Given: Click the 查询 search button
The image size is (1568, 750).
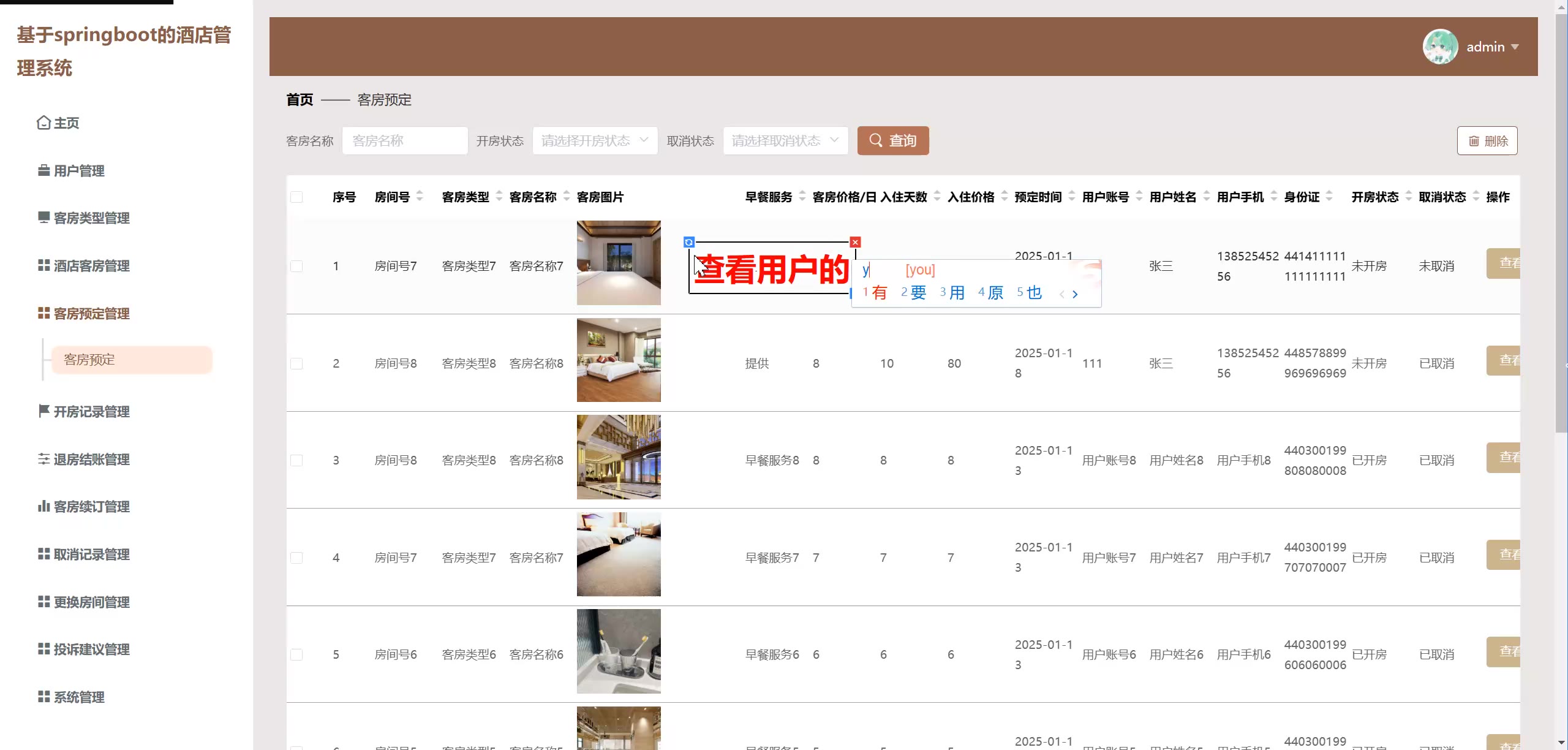Looking at the screenshot, I should [x=892, y=141].
